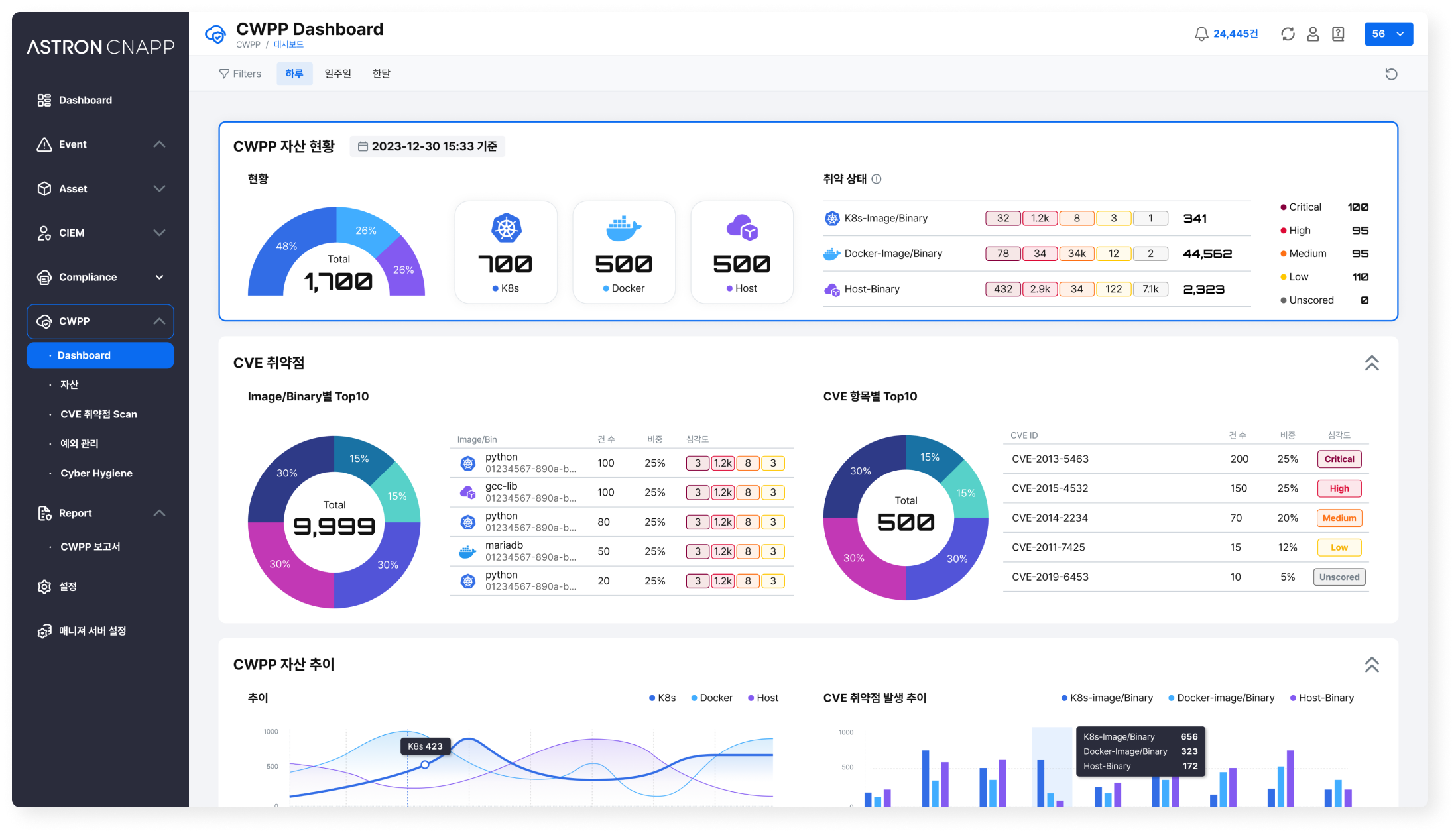1456x835 pixels.
Task: Toggle Host legend in 추이 chart
Action: coord(762,698)
